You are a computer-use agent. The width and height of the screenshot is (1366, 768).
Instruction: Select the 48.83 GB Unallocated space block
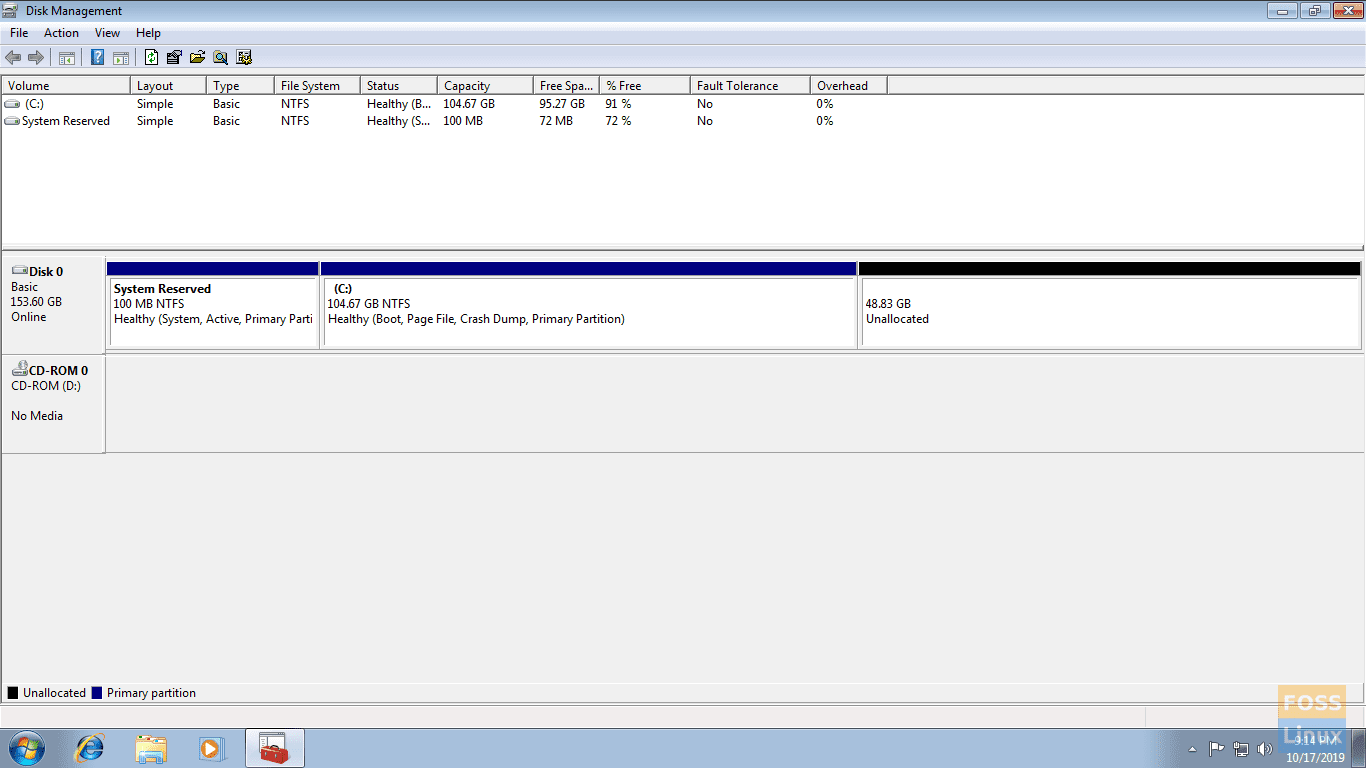(x=1109, y=312)
